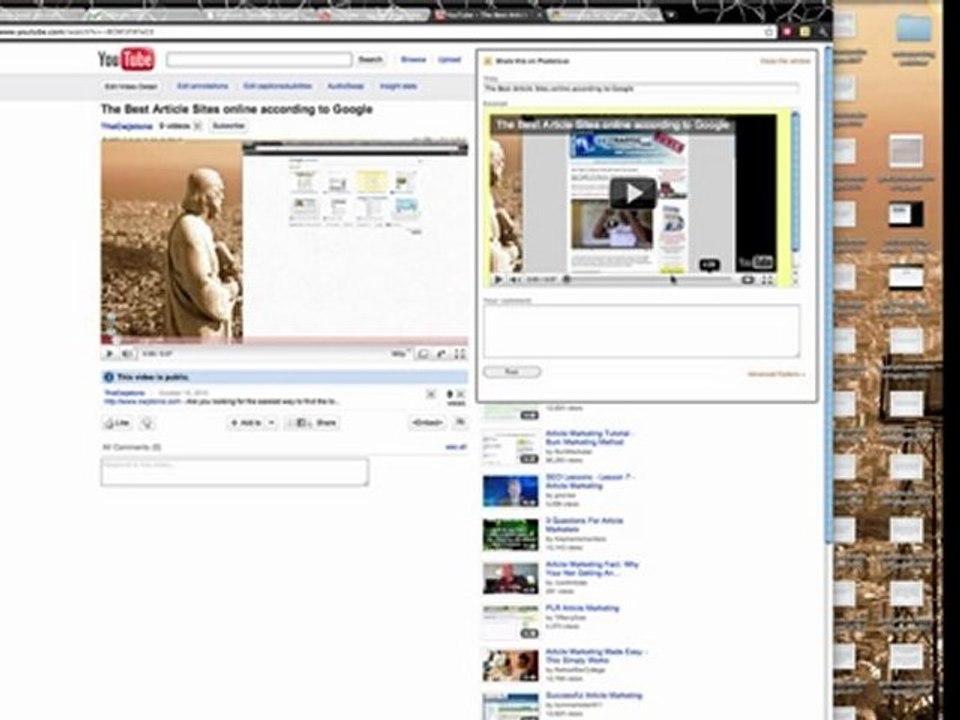Mute the main video's volume

pyautogui.click(x=127, y=353)
